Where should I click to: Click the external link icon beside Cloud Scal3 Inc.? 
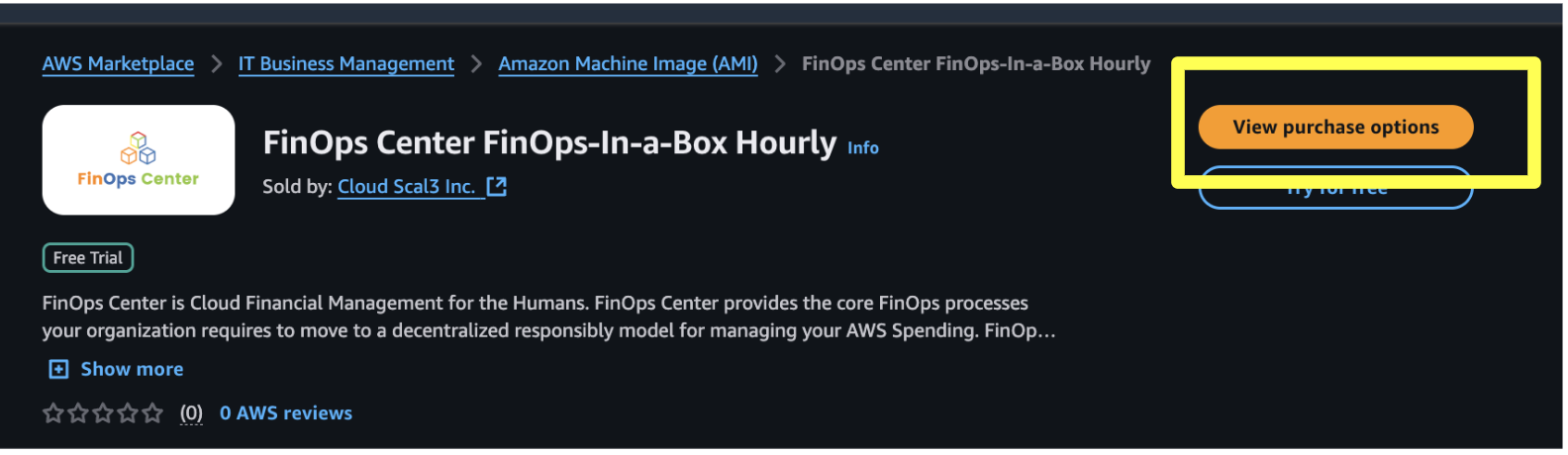(496, 186)
